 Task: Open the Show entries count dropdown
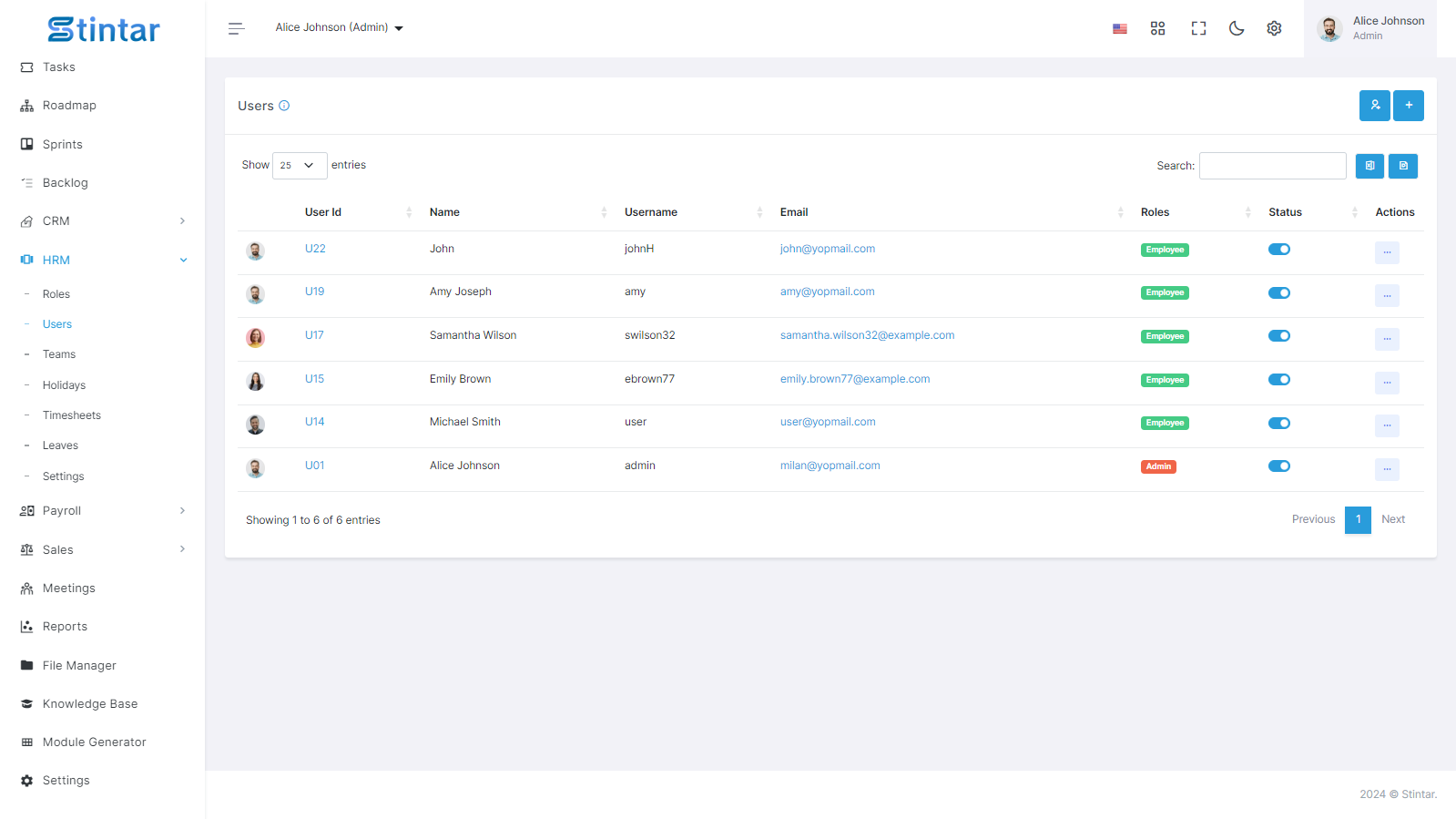pyautogui.click(x=300, y=166)
